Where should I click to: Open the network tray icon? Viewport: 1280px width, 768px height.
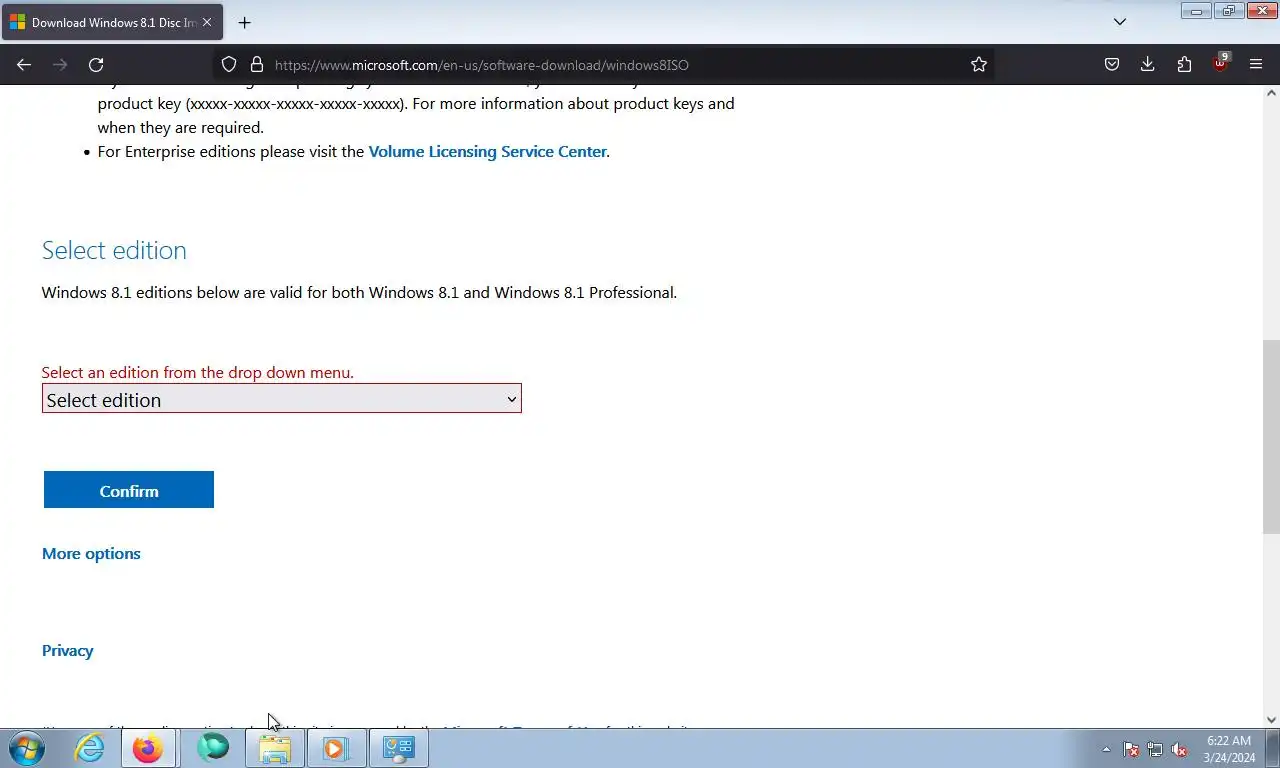pos(1155,749)
